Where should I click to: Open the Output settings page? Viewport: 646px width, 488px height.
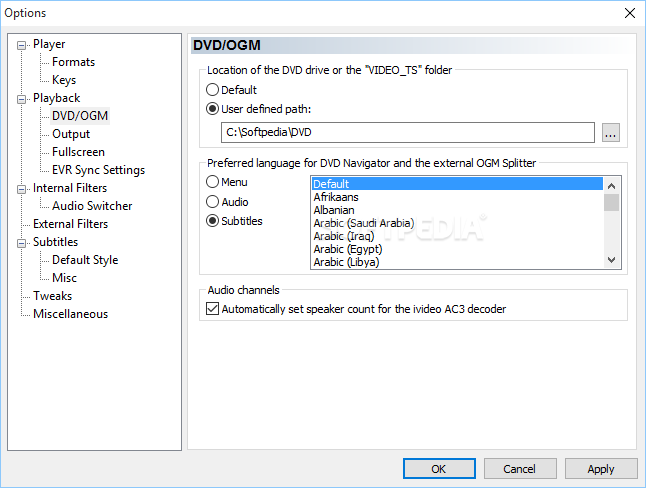click(x=71, y=134)
